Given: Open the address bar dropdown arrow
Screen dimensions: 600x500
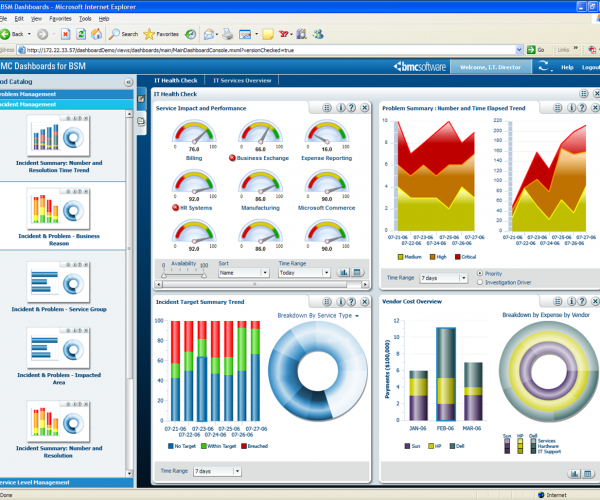Looking at the screenshot, I should 519,50.
